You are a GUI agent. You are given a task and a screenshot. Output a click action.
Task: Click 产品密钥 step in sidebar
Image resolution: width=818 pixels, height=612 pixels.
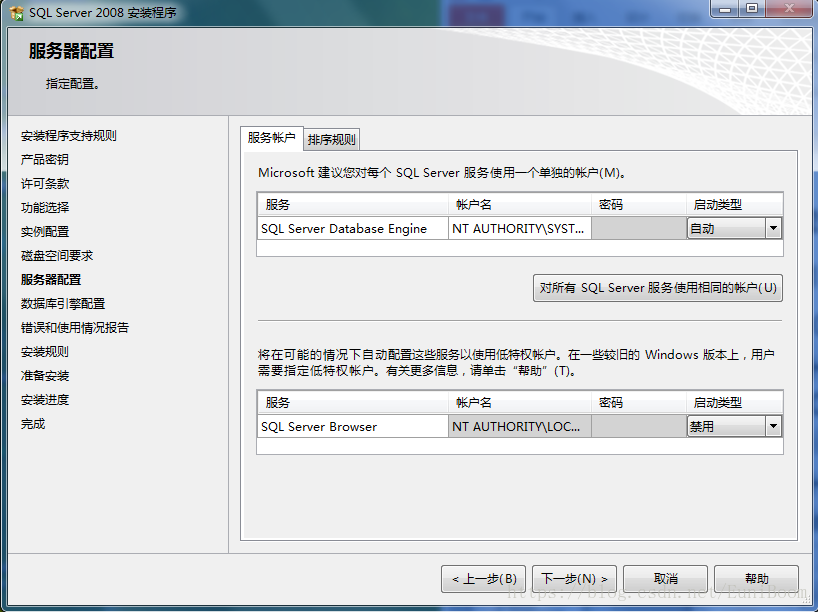[44, 160]
